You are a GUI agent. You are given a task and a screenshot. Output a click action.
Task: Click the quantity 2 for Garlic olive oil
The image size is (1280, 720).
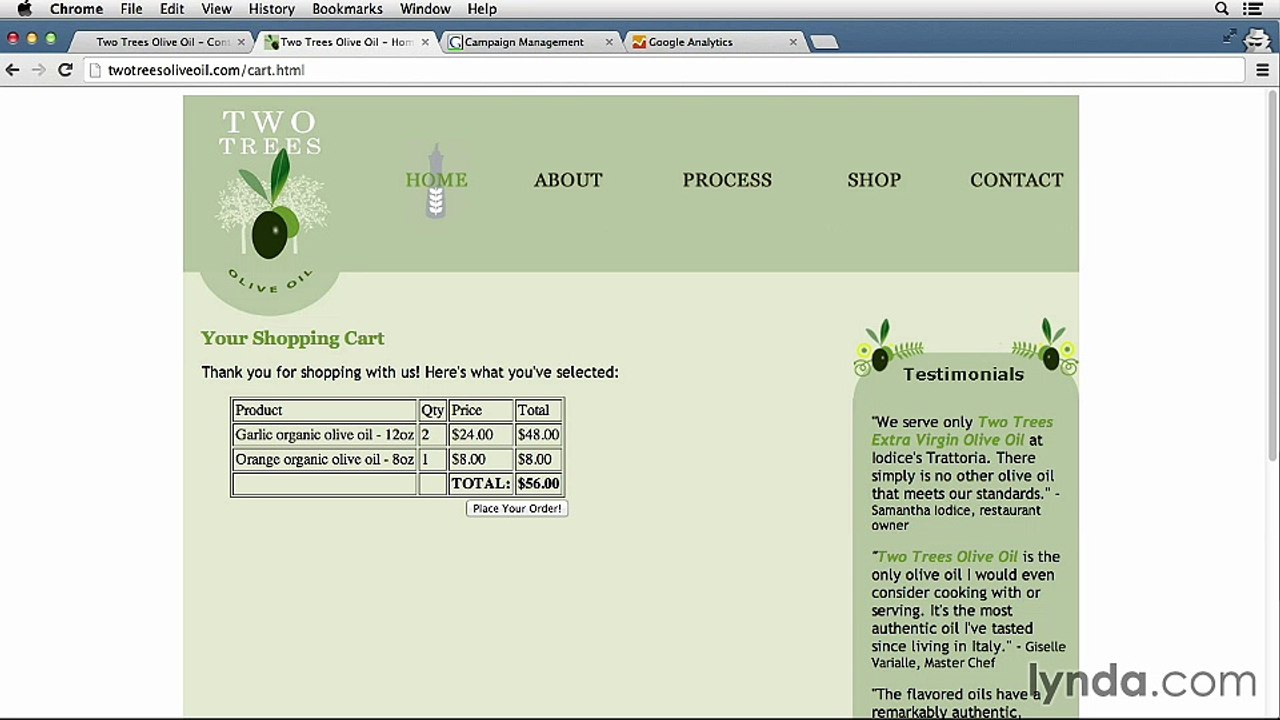(432, 435)
